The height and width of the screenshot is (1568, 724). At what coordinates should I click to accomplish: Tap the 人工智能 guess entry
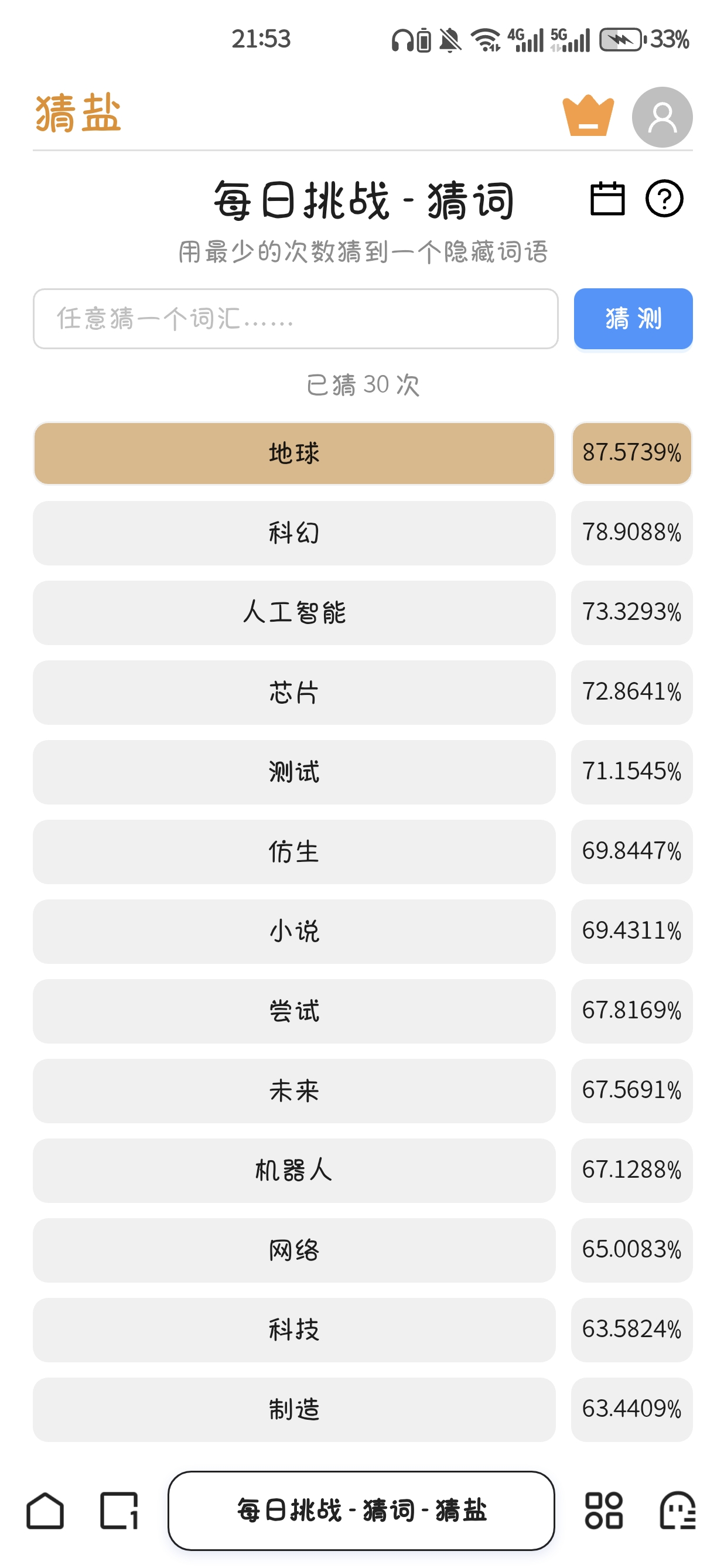coord(294,613)
